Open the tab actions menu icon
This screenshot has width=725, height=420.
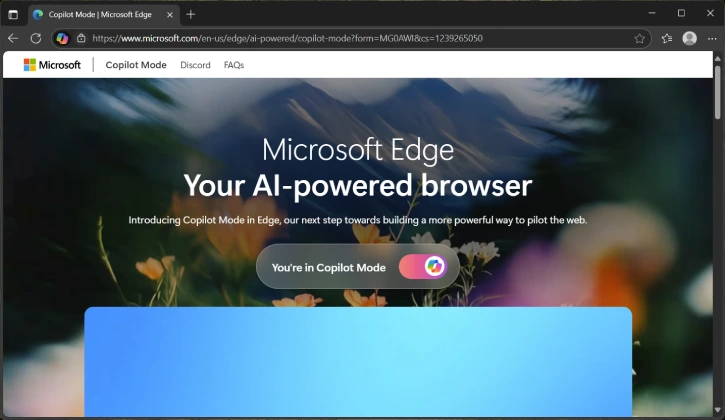[x=13, y=14]
